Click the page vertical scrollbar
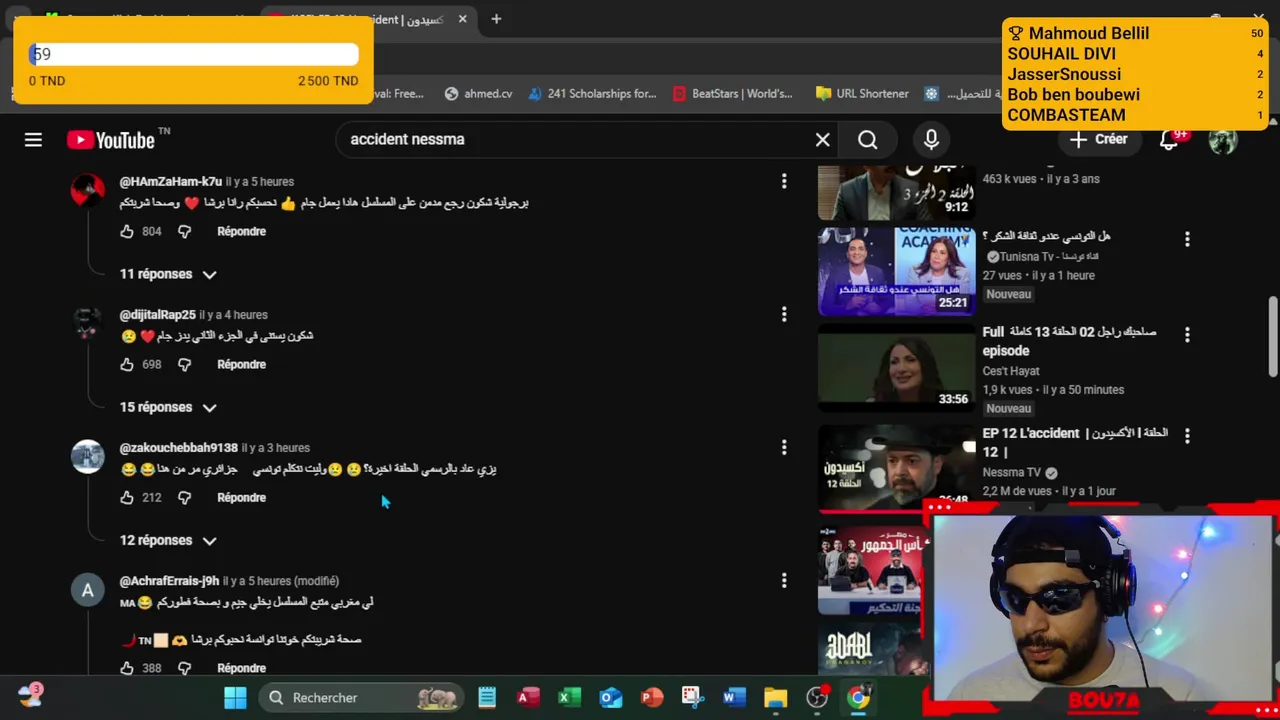The height and width of the screenshot is (720, 1280). (1273, 335)
